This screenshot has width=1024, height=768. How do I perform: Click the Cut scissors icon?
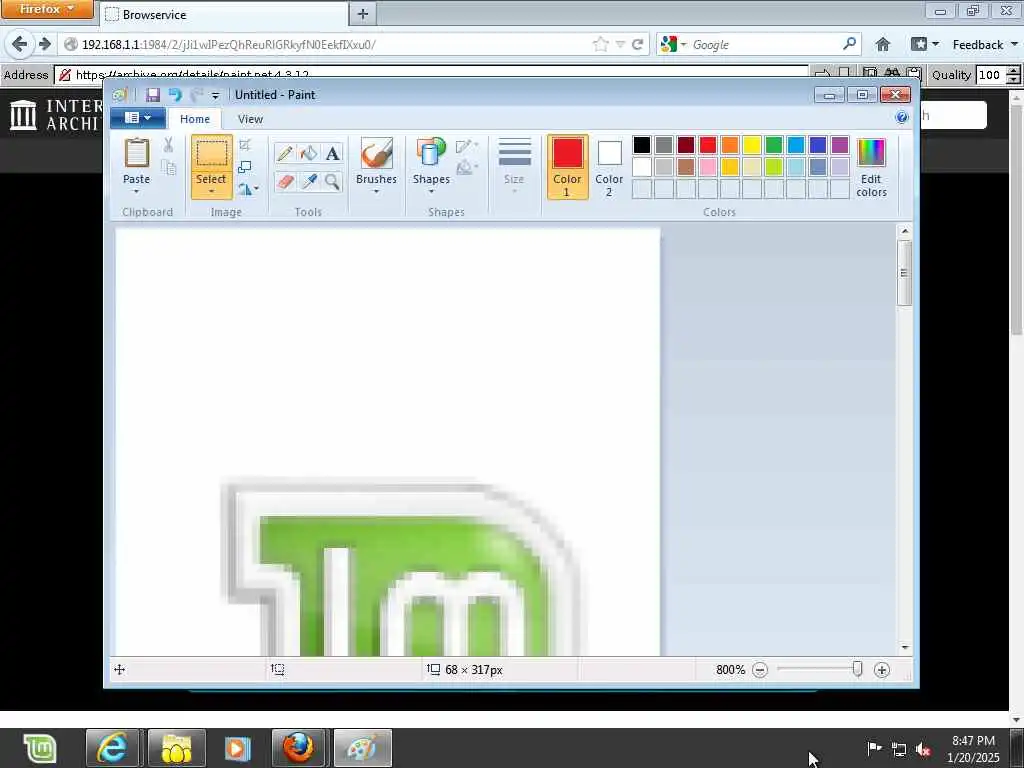(168, 145)
